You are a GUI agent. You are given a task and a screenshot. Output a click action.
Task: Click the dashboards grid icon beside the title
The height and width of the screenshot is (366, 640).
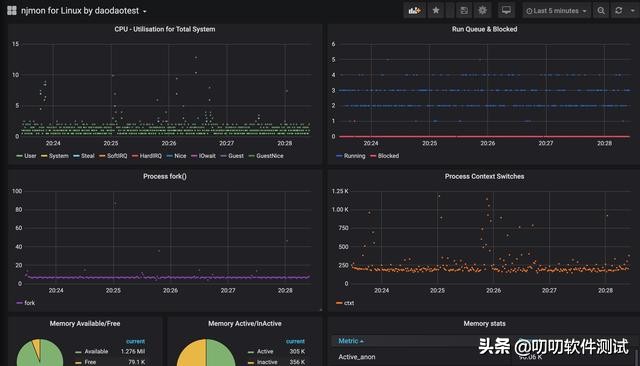point(11,11)
